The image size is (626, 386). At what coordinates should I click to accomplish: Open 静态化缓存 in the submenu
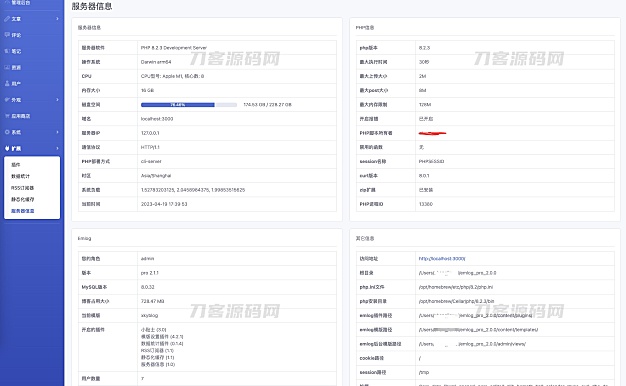[x=23, y=199]
